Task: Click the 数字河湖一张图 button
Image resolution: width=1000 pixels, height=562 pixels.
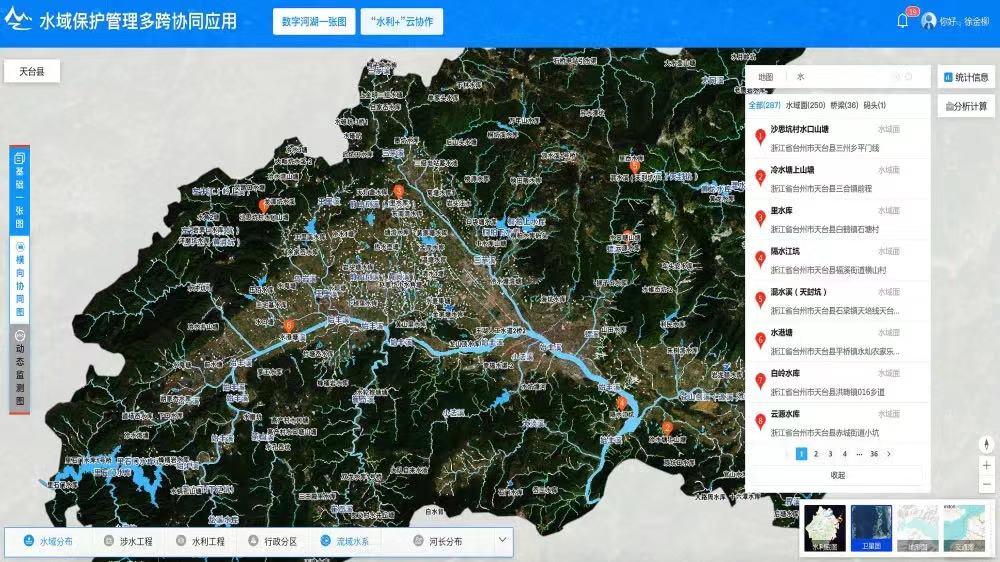Action: click(x=314, y=22)
